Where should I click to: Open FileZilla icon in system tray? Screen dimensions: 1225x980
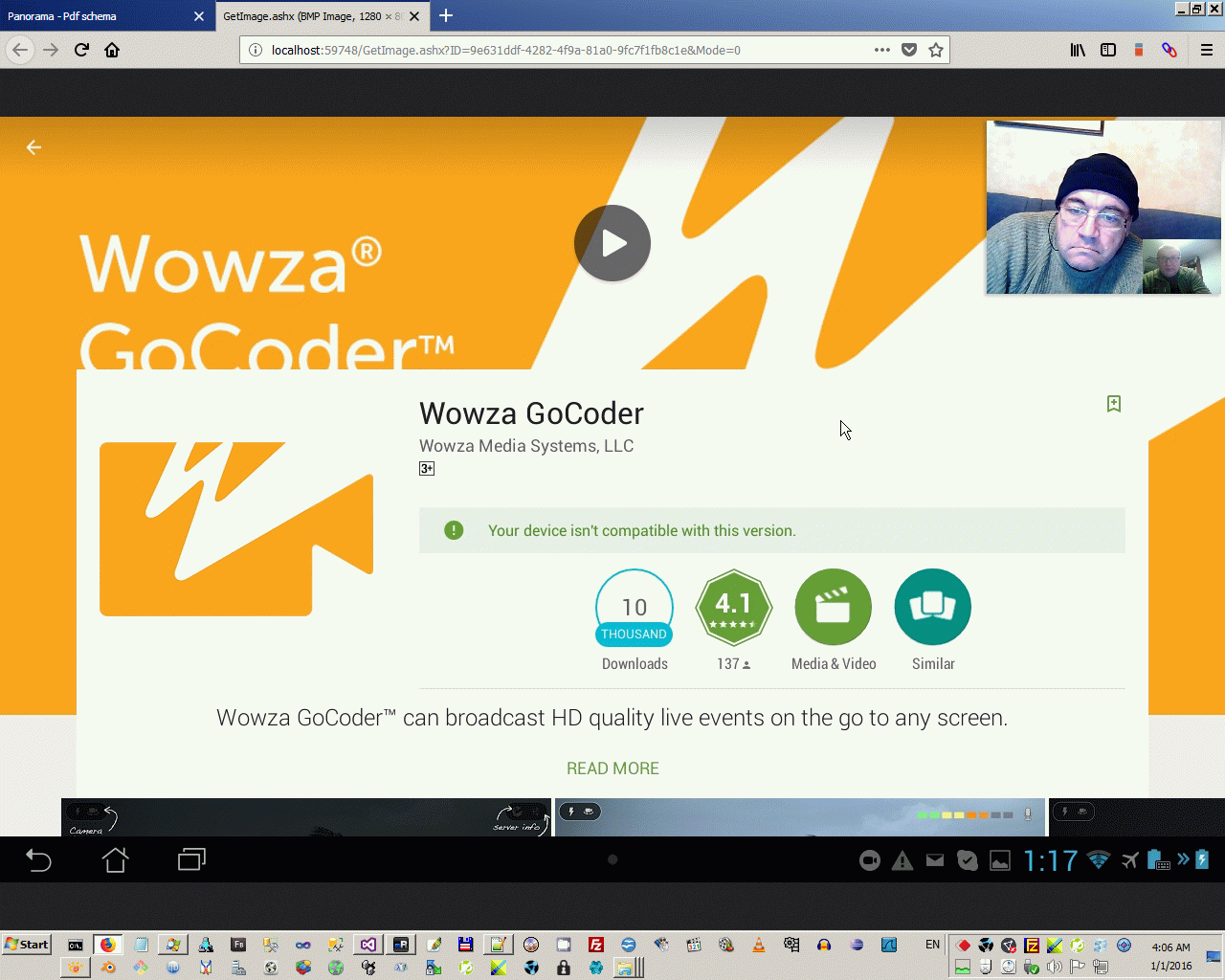(1032, 946)
